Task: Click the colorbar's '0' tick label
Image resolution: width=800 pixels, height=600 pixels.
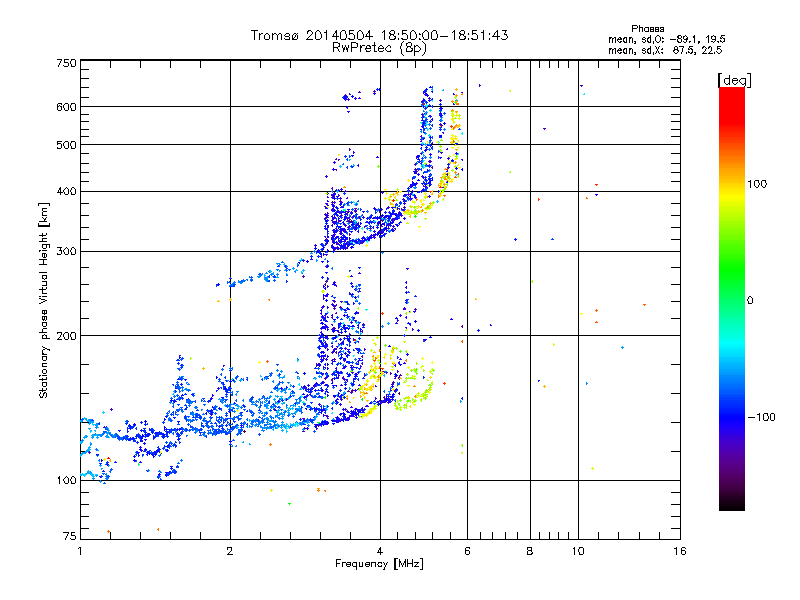Action: point(750,301)
